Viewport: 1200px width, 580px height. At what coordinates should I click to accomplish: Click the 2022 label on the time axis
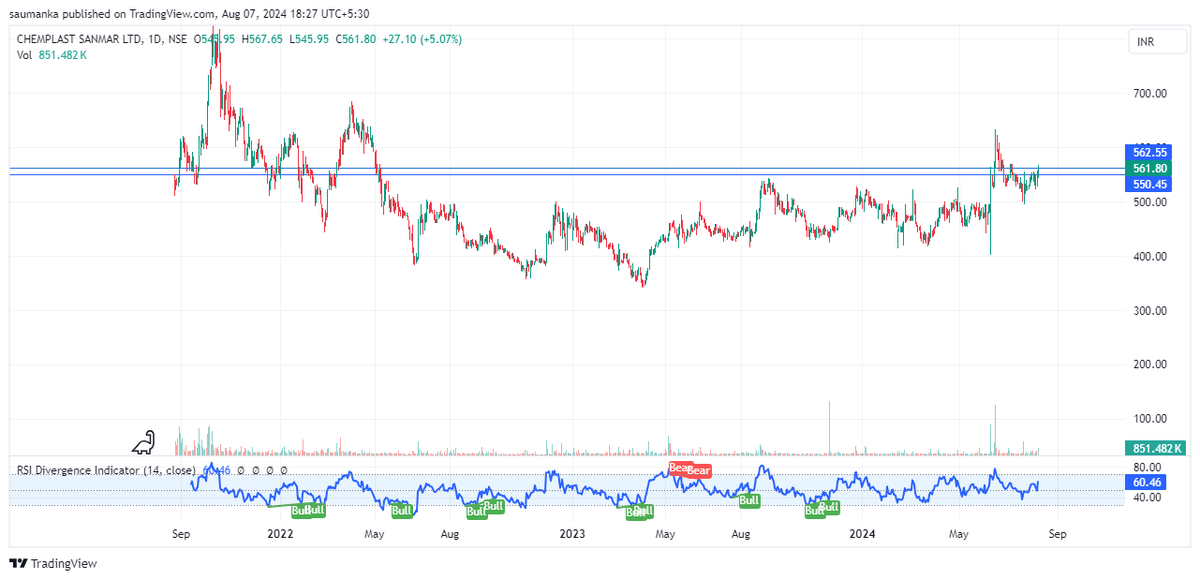(280, 534)
